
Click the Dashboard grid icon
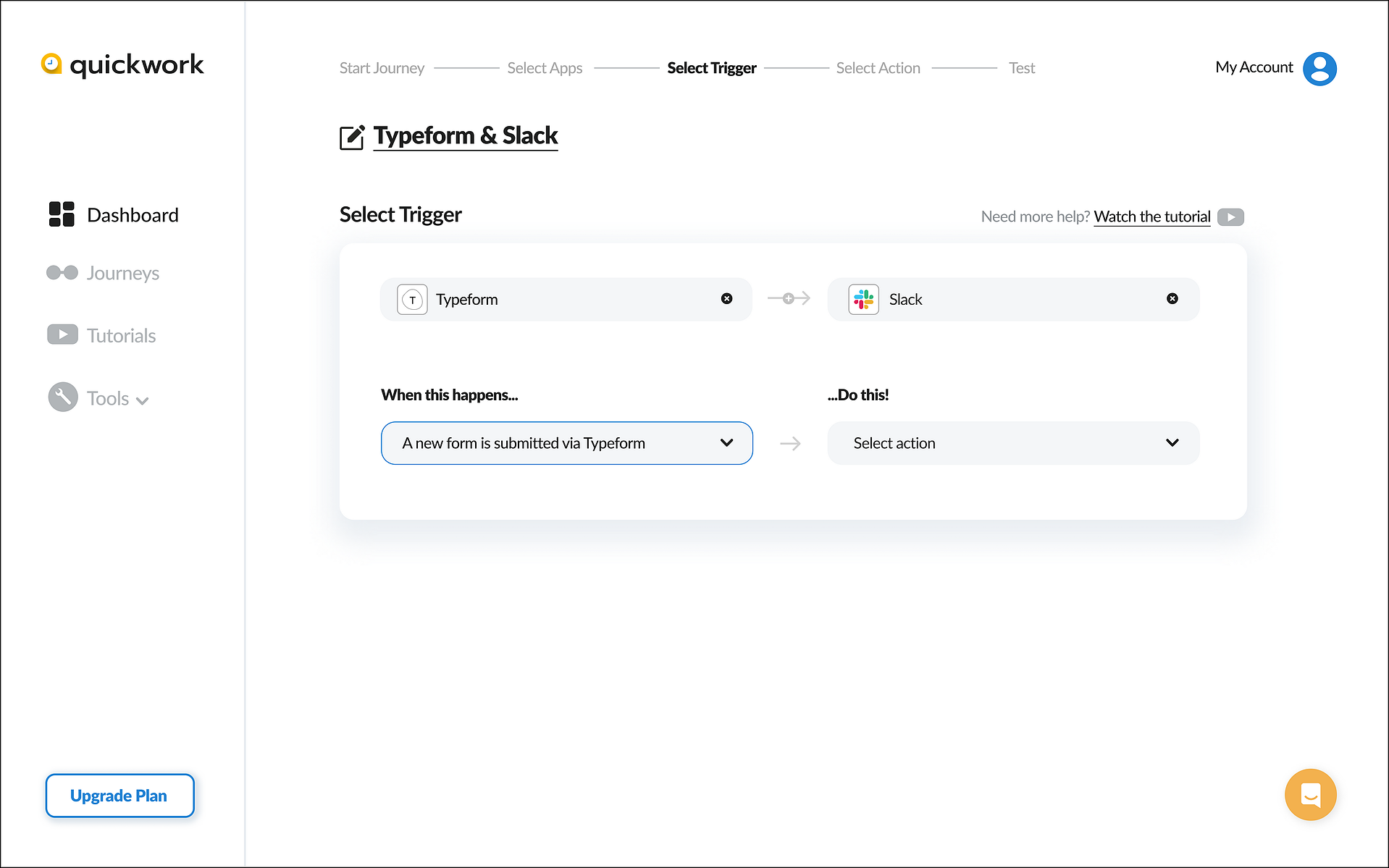coord(62,214)
